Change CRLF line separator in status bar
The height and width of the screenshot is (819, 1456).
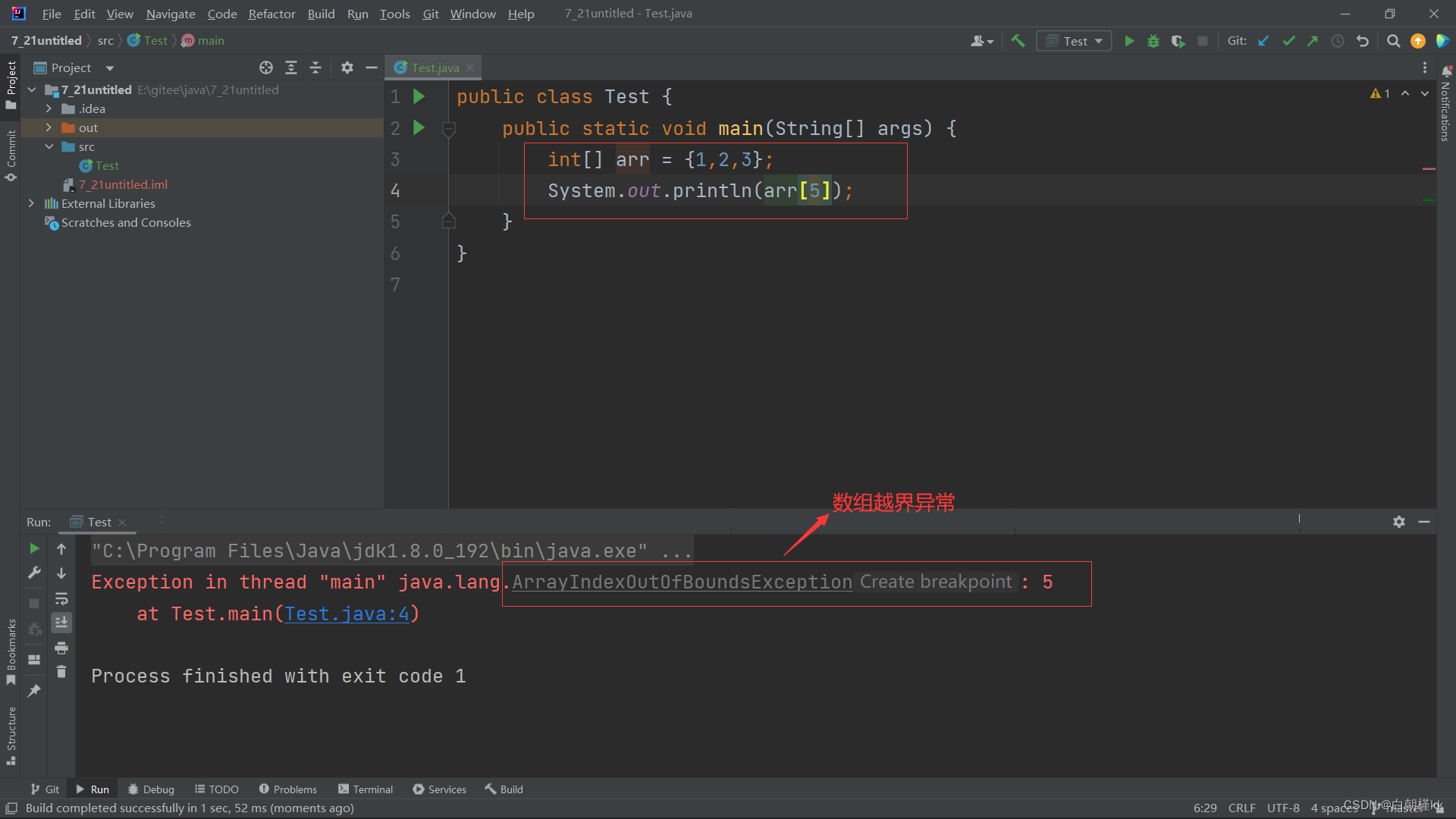pyautogui.click(x=1241, y=808)
